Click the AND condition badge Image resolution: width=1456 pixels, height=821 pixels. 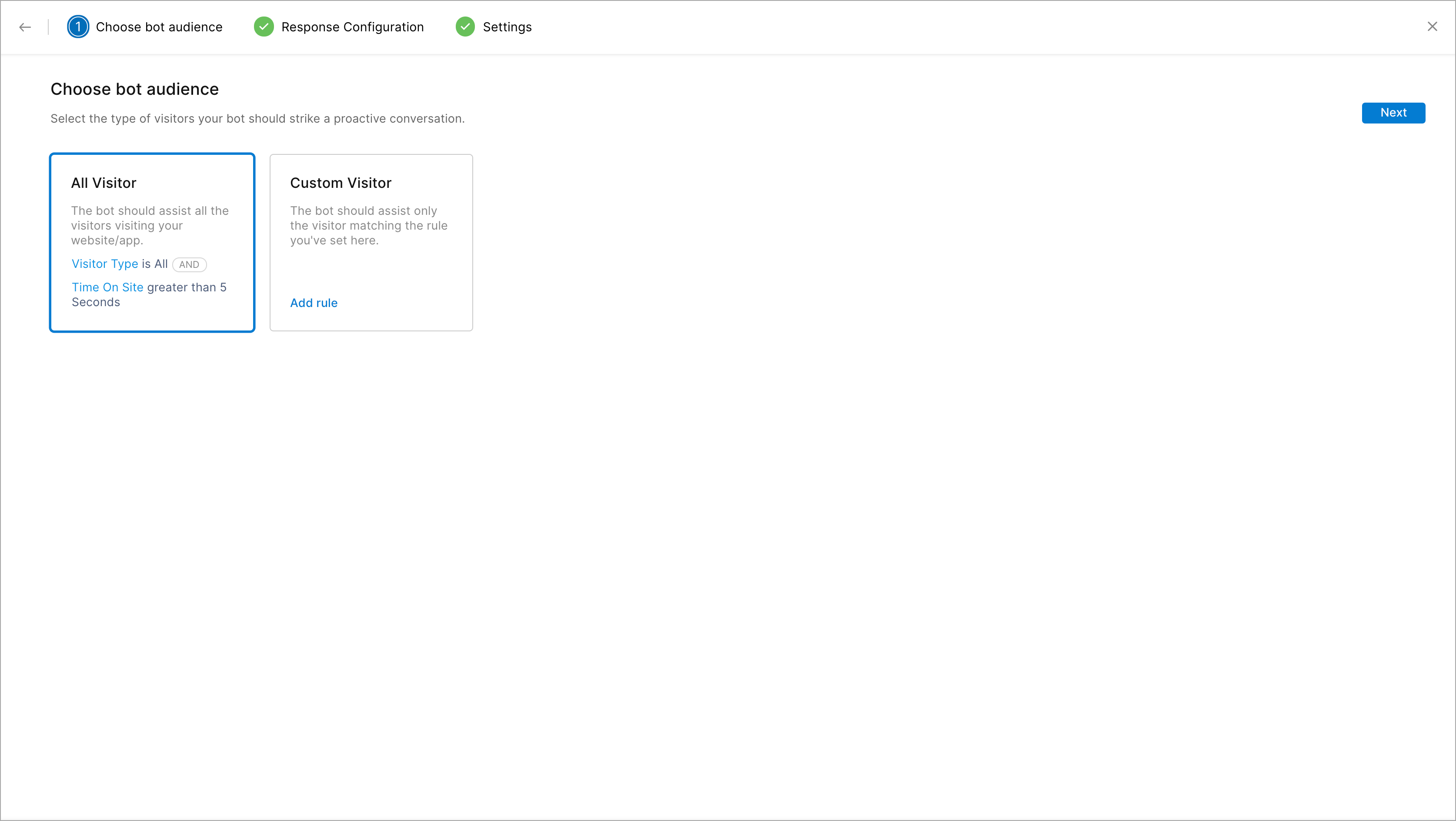[x=189, y=264]
